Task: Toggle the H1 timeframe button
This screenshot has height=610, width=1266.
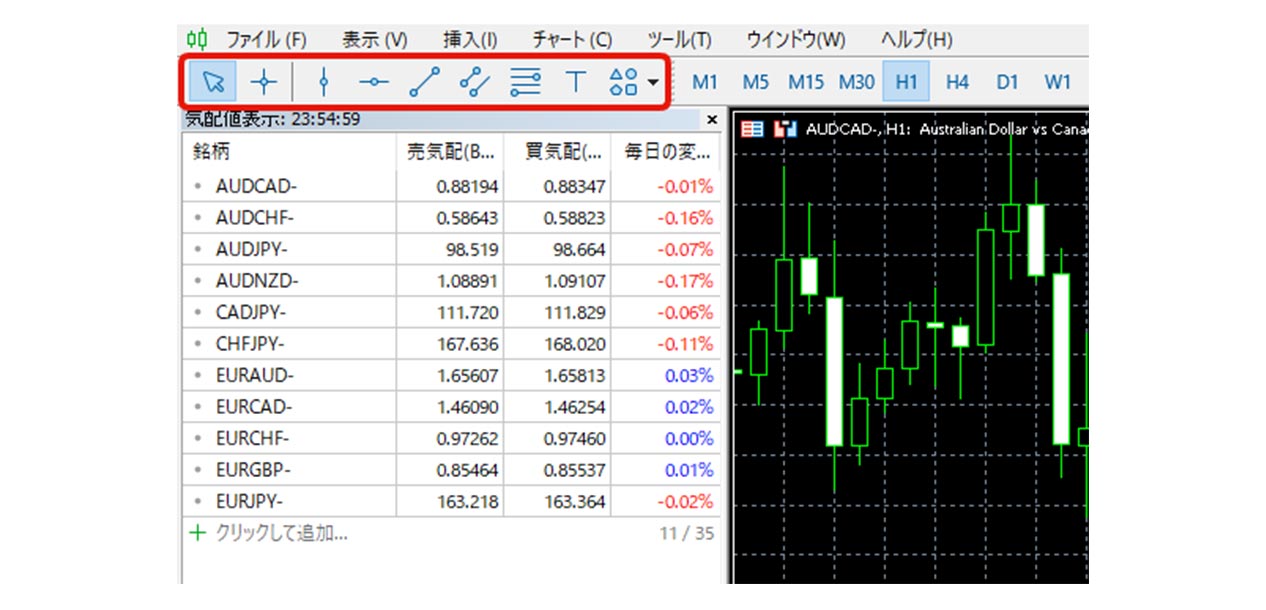Action: pyautogui.click(x=906, y=82)
